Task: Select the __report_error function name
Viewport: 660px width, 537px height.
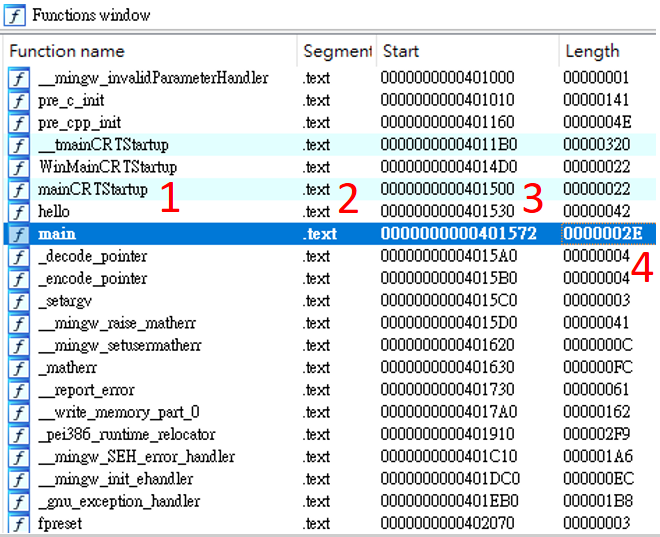Action: (x=86, y=391)
